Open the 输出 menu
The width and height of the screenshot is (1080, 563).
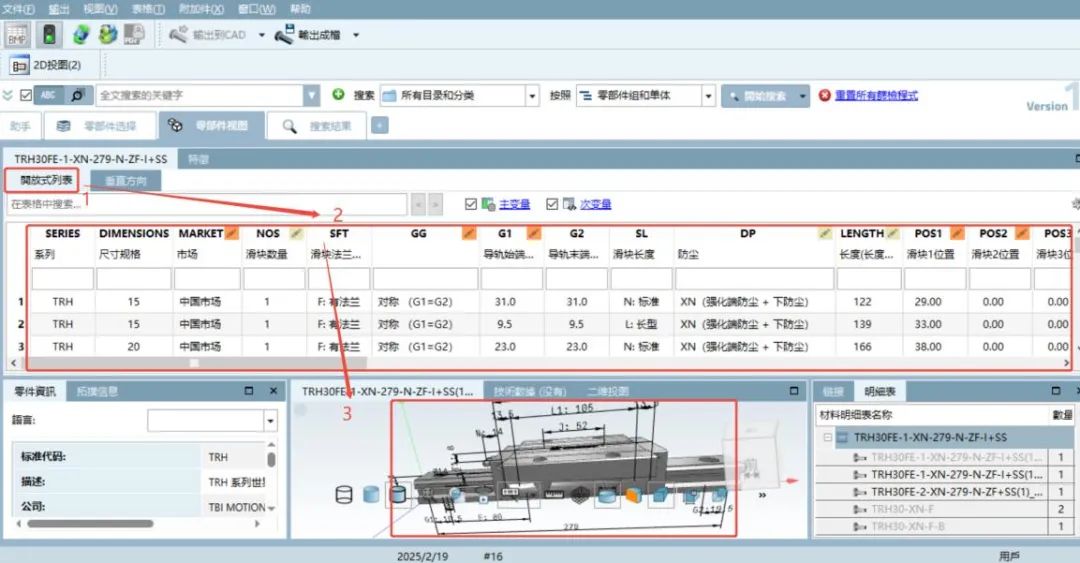pyautogui.click(x=59, y=9)
